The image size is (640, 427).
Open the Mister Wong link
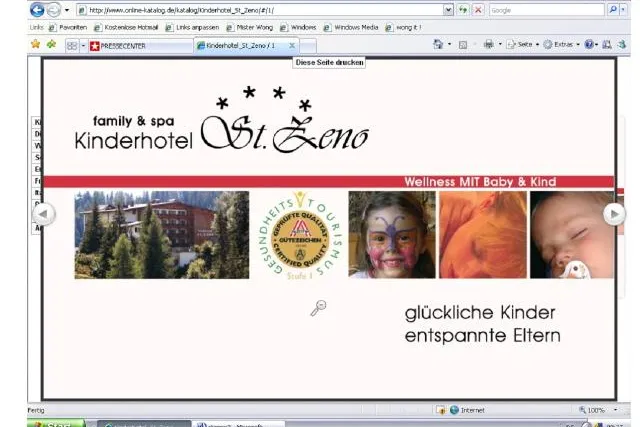point(249,27)
